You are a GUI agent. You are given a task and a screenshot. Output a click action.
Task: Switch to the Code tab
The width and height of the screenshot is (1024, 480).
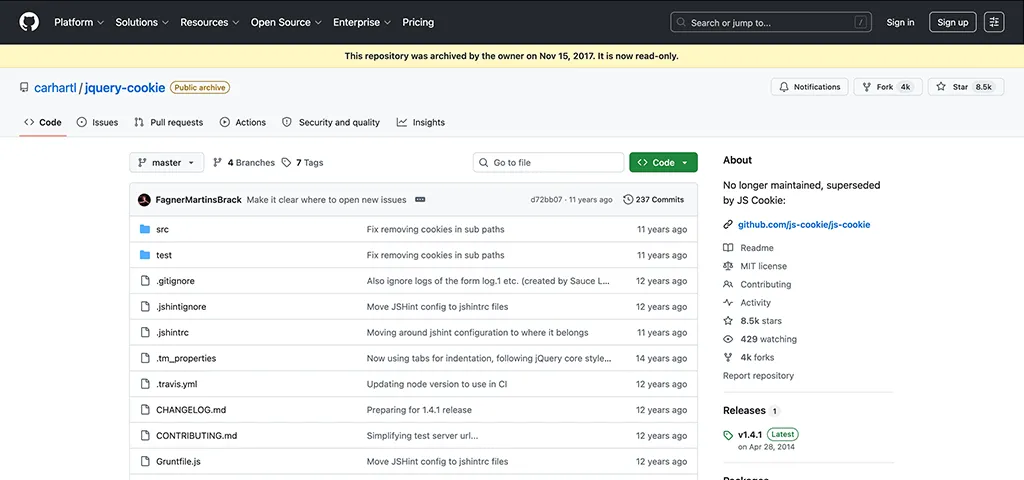(x=43, y=122)
